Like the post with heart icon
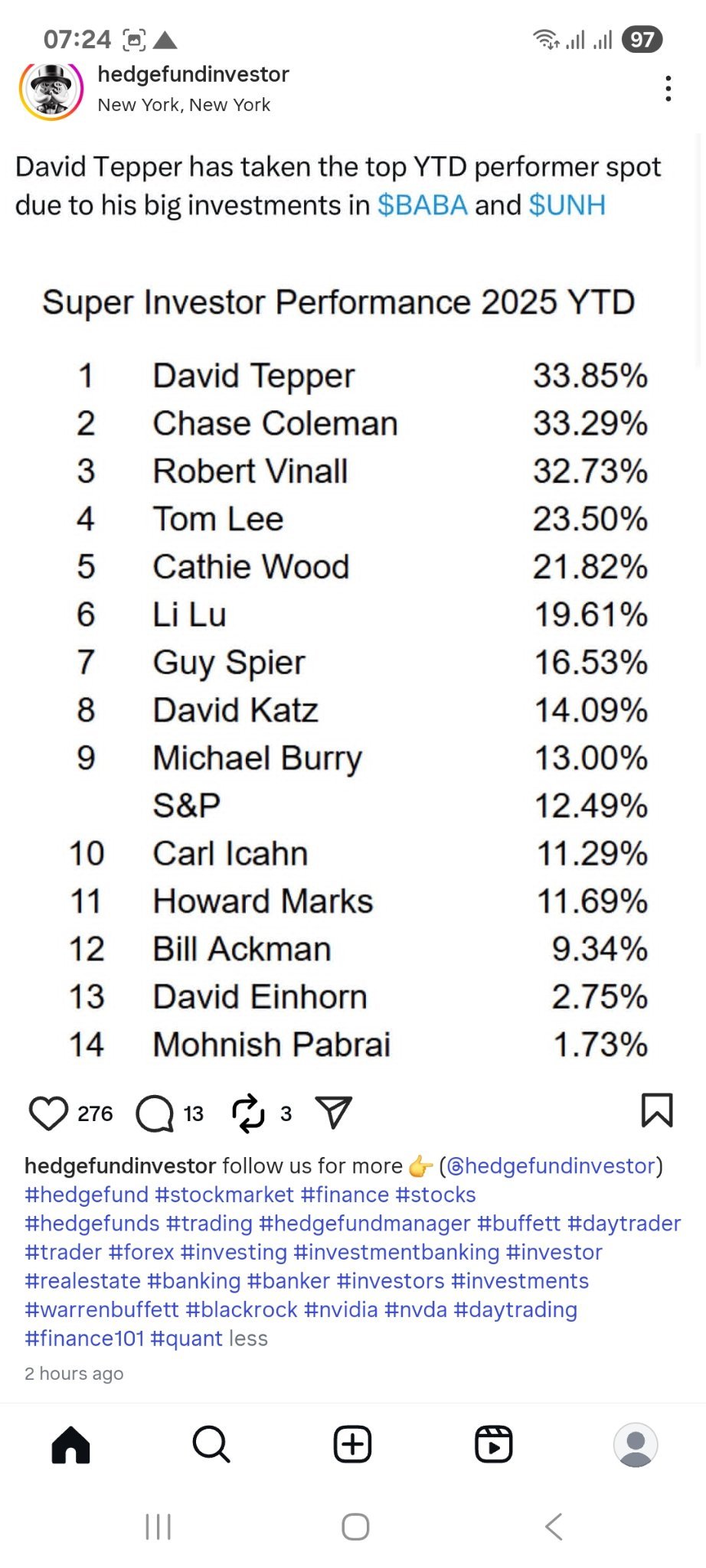The height and width of the screenshot is (1568, 706). 48,1113
